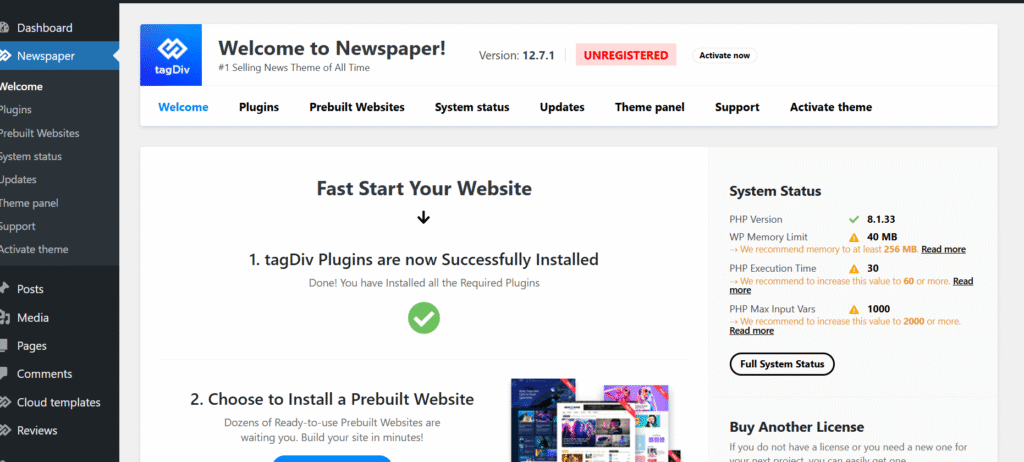This screenshot has width=1024, height=462.
Task: Switch to the Plugins tab
Action: click(x=259, y=107)
